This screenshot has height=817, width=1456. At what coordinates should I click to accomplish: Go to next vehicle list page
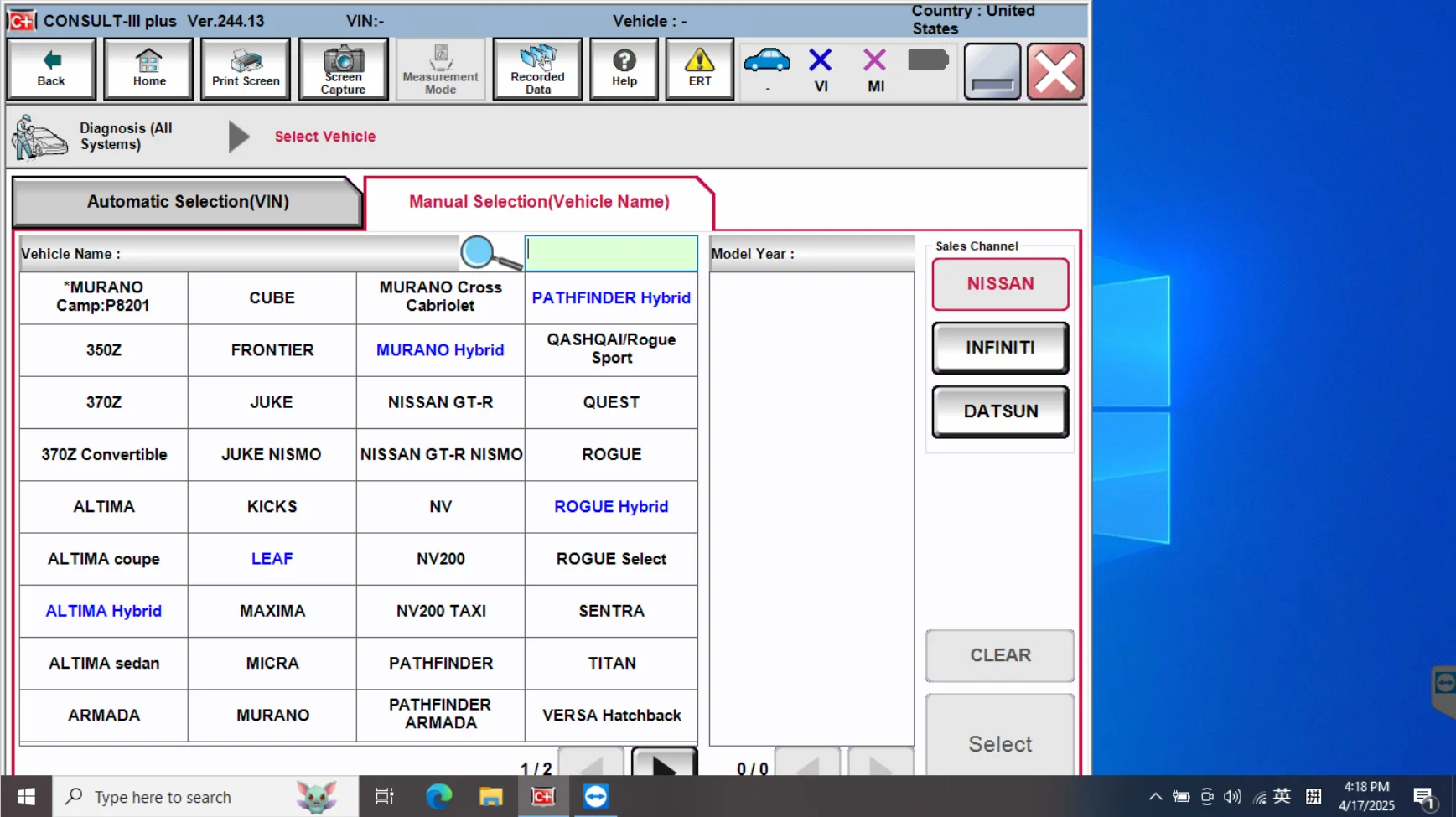point(664,763)
